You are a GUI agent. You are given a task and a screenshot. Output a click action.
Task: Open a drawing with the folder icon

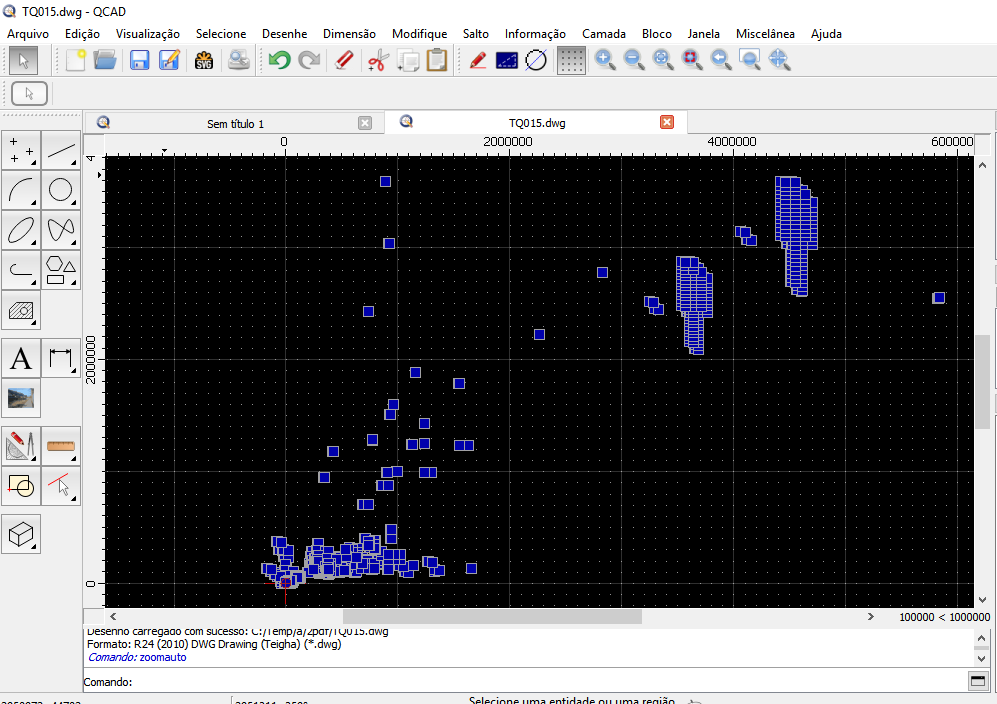click(x=105, y=60)
